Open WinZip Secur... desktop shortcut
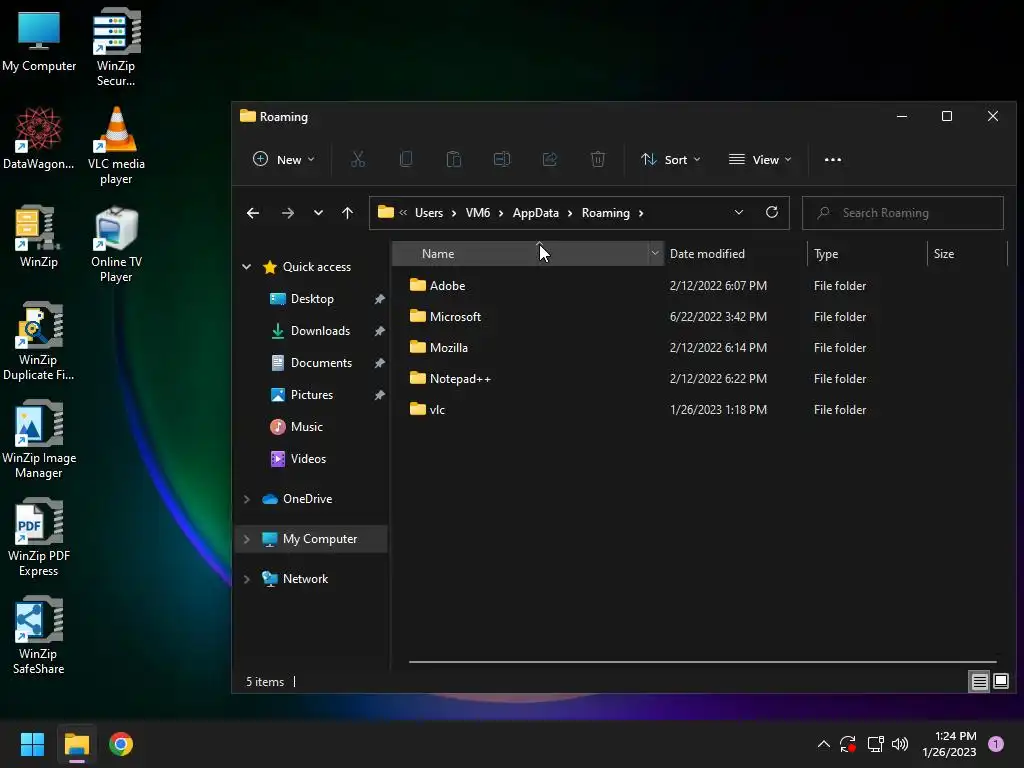The image size is (1024, 768). tap(116, 47)
